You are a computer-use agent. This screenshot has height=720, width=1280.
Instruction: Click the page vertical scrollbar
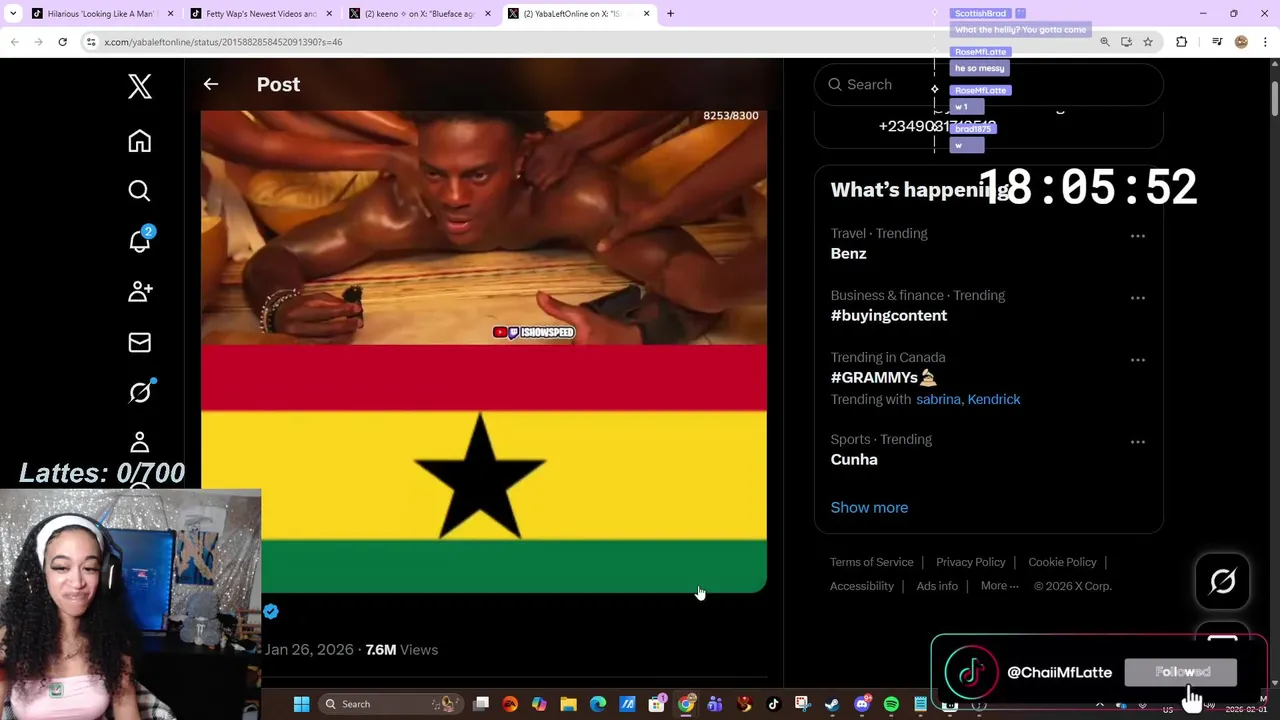coord(1274,101)
